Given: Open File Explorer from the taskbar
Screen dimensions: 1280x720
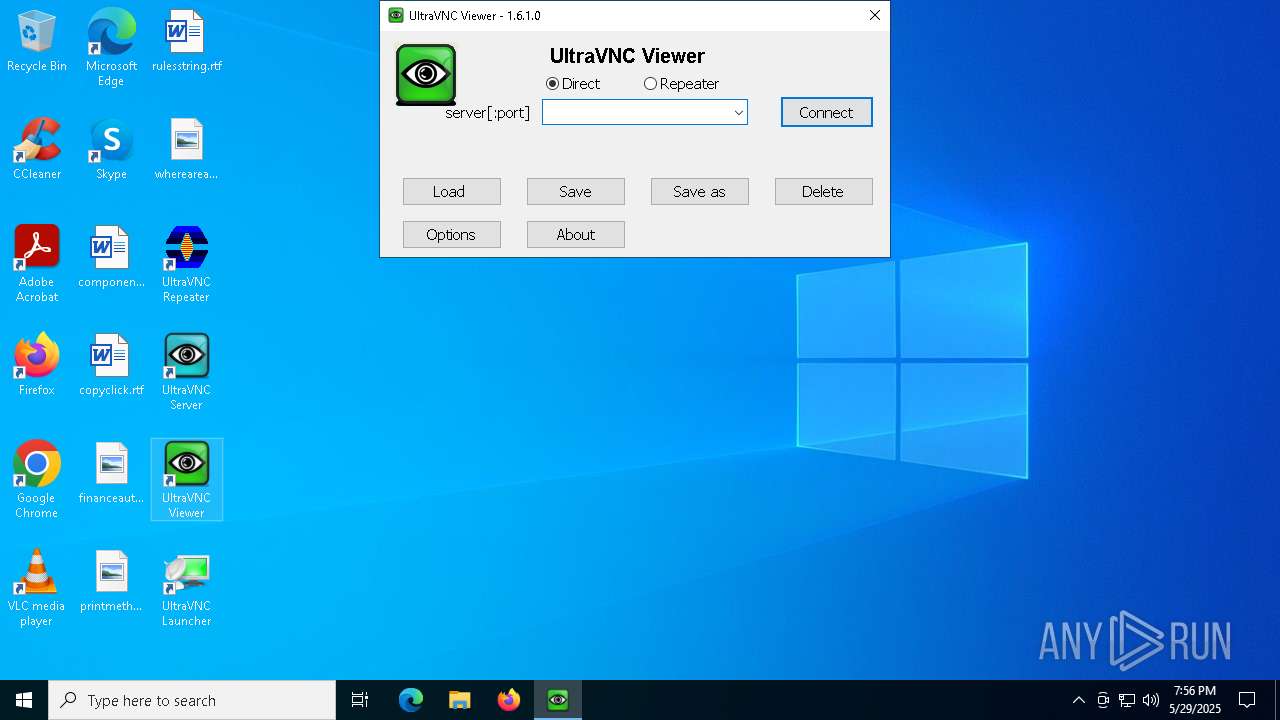Looking at the screenshot, I should [460, 700].
